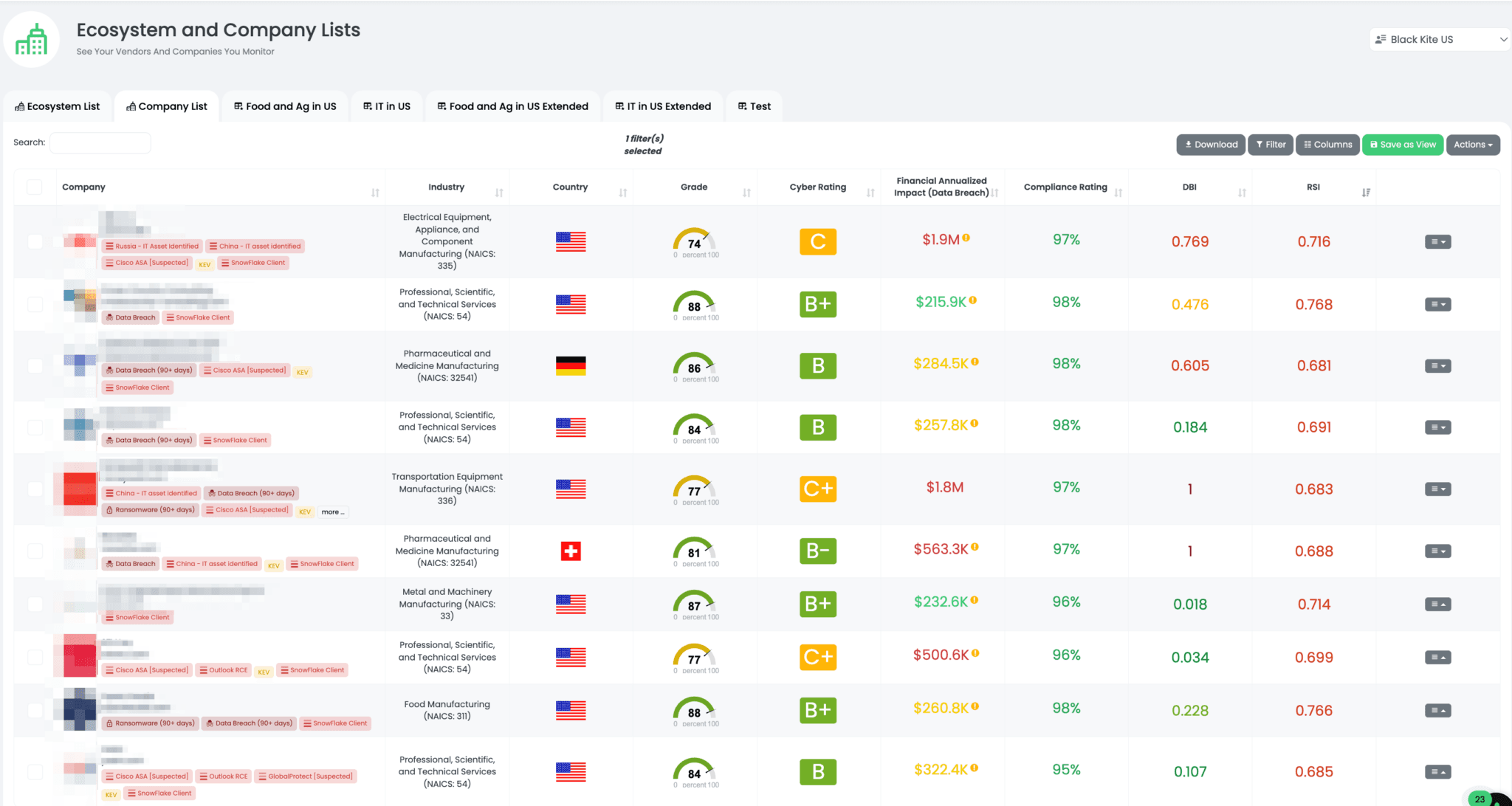This screenshot has height=806, width=1512.
Task: Click info icon beside $1.9M impact
Action: pyautogui.click(x=966, y=238)
